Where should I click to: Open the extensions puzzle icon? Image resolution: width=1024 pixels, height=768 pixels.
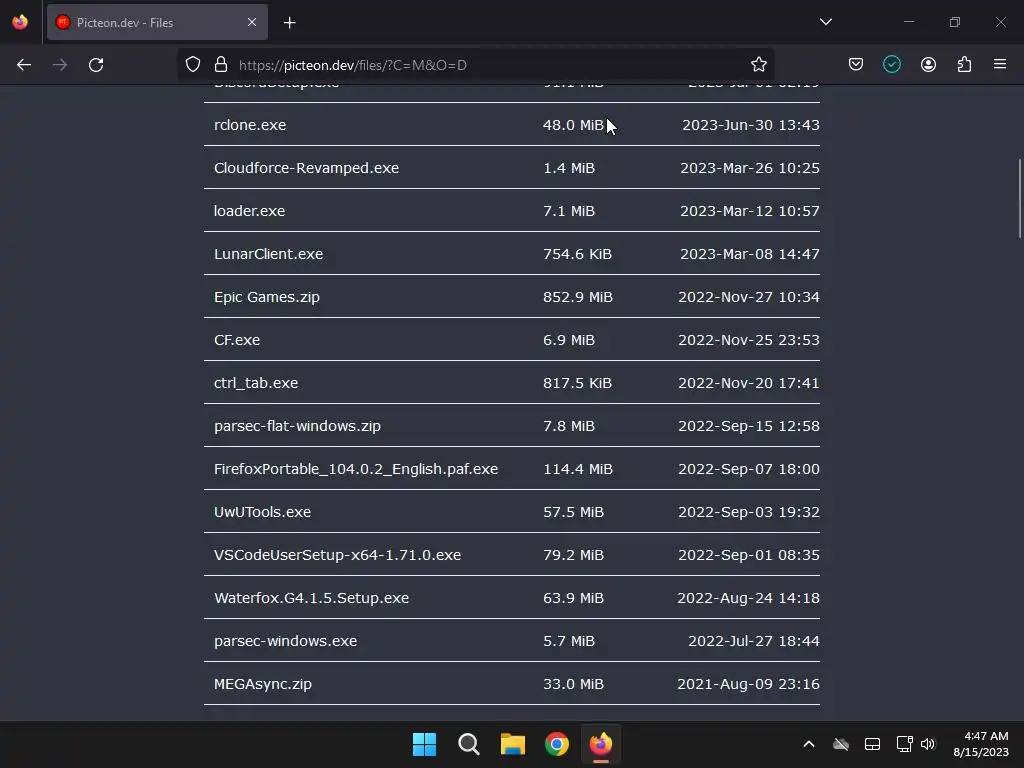click(964, 65)
